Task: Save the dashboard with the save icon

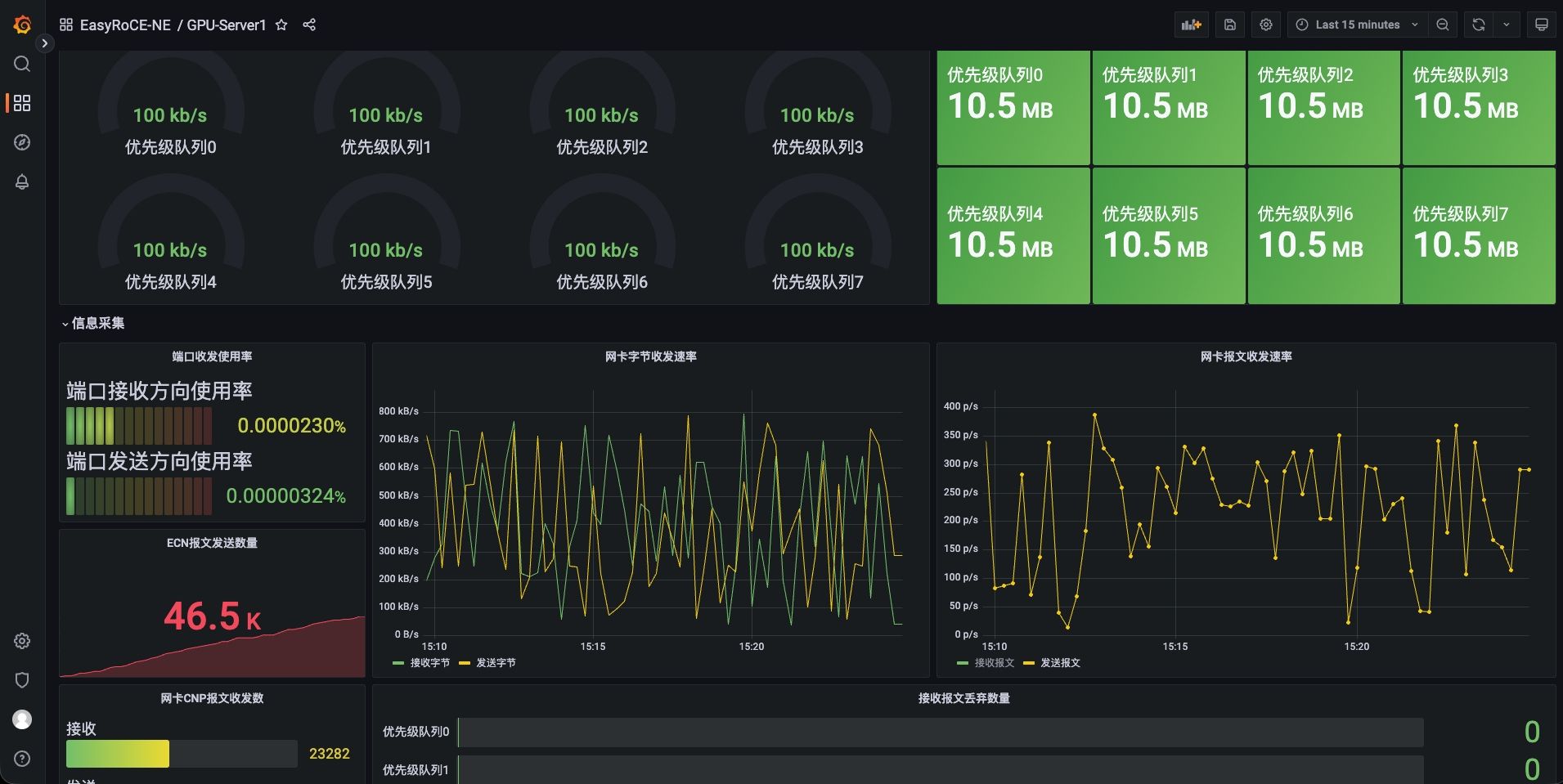Action: [1229, 25]
